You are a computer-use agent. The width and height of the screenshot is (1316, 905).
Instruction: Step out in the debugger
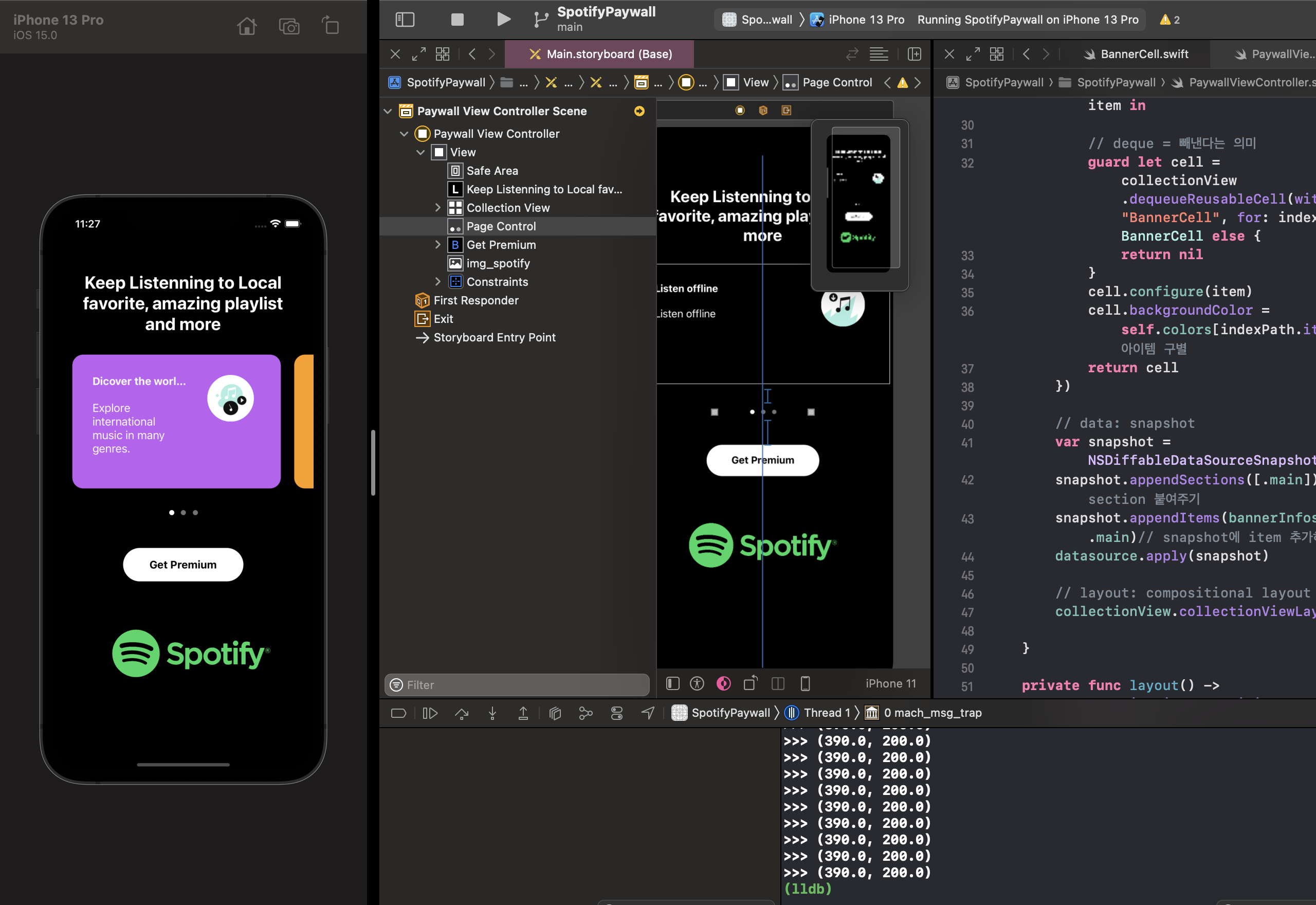click(x=523, y=713)
